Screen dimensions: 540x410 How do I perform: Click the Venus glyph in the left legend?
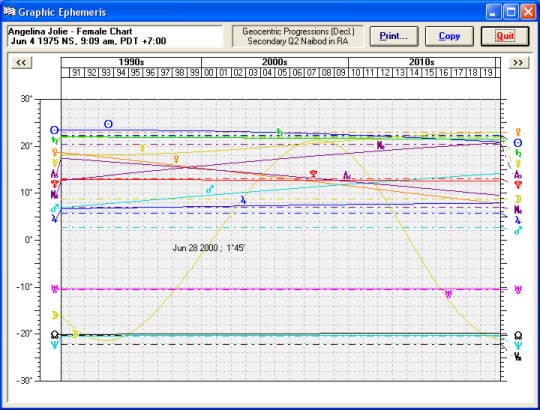(x=54, y=152)
